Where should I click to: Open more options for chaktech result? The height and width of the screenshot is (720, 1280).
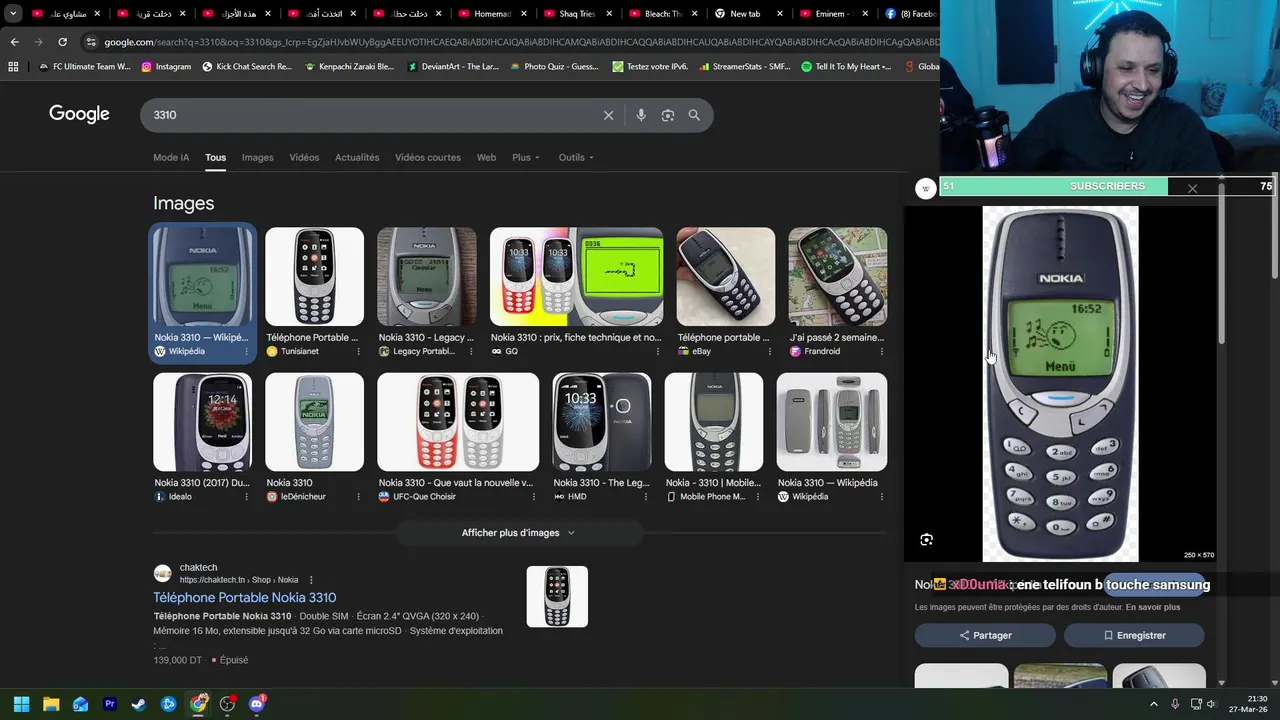click(311, 580)
